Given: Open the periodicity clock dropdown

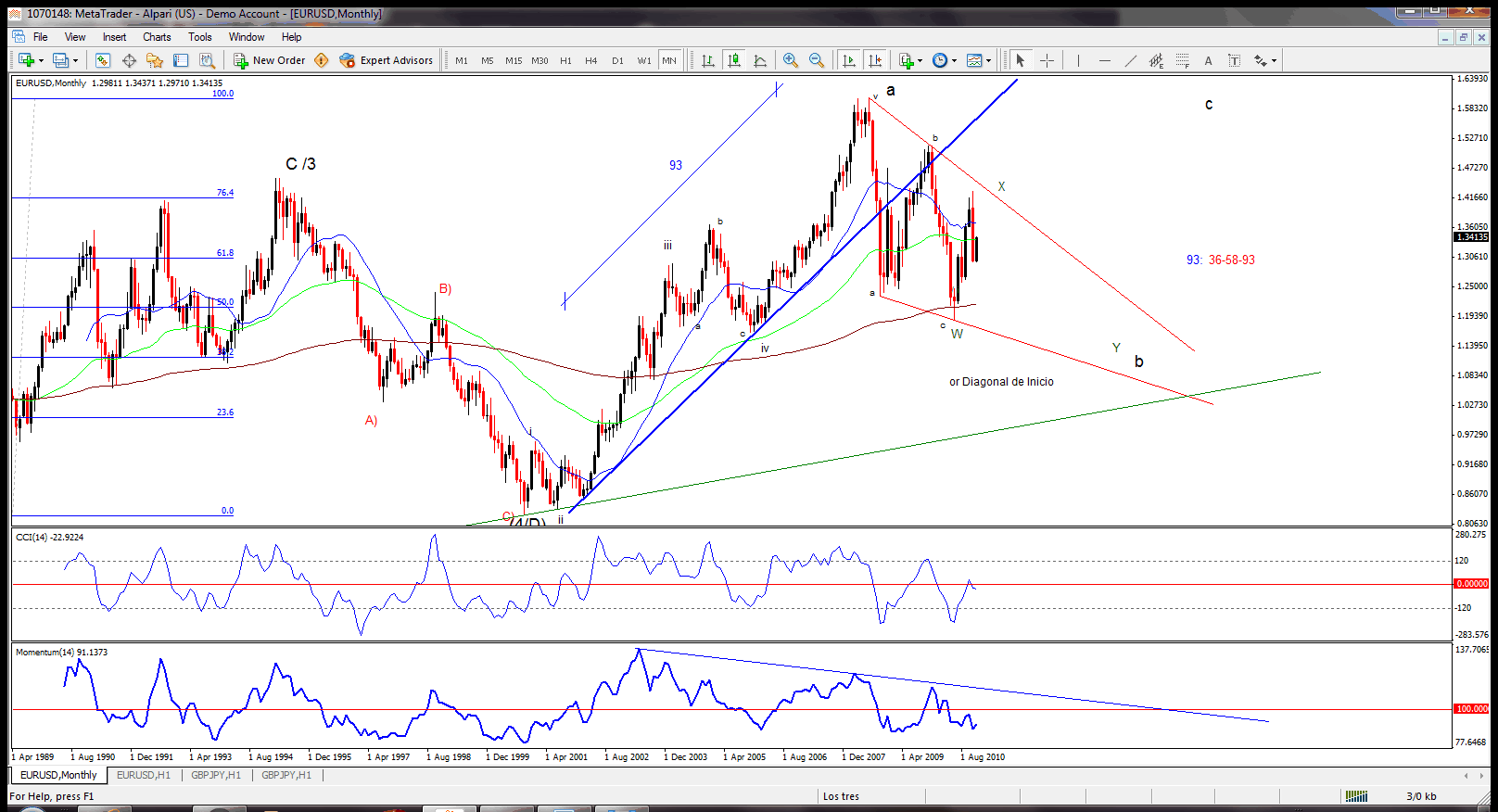Looking at the screenshot, I should [954, 61].
